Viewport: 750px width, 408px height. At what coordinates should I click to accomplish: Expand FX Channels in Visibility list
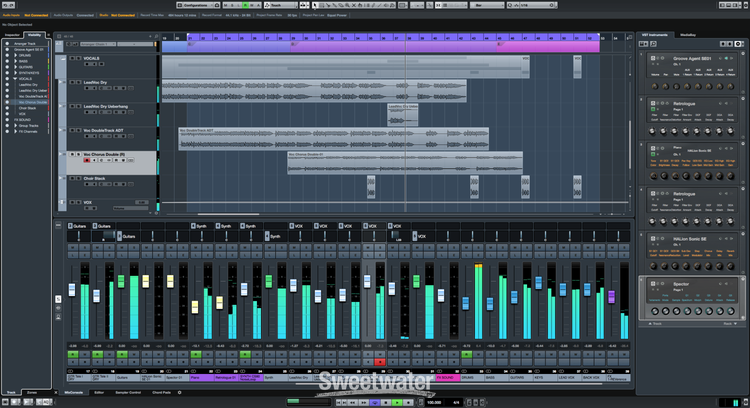15,132
